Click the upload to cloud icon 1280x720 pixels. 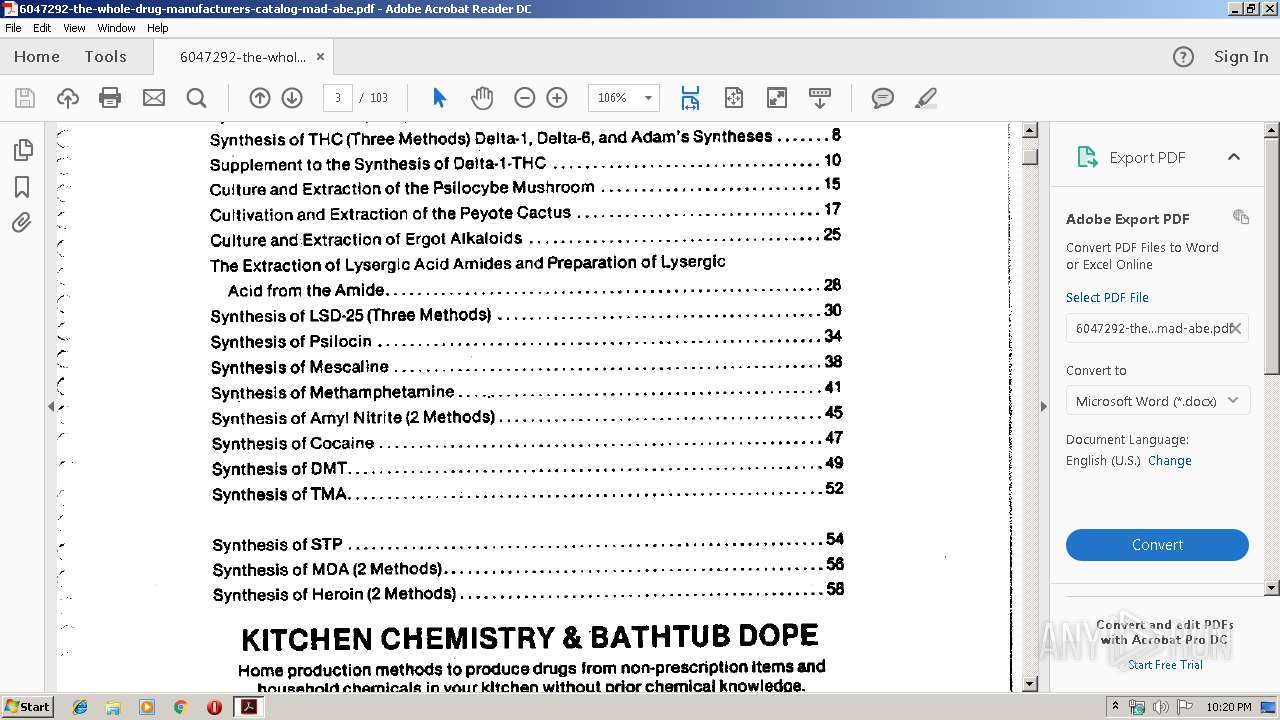pyautogui.click(x=68, y=98)
